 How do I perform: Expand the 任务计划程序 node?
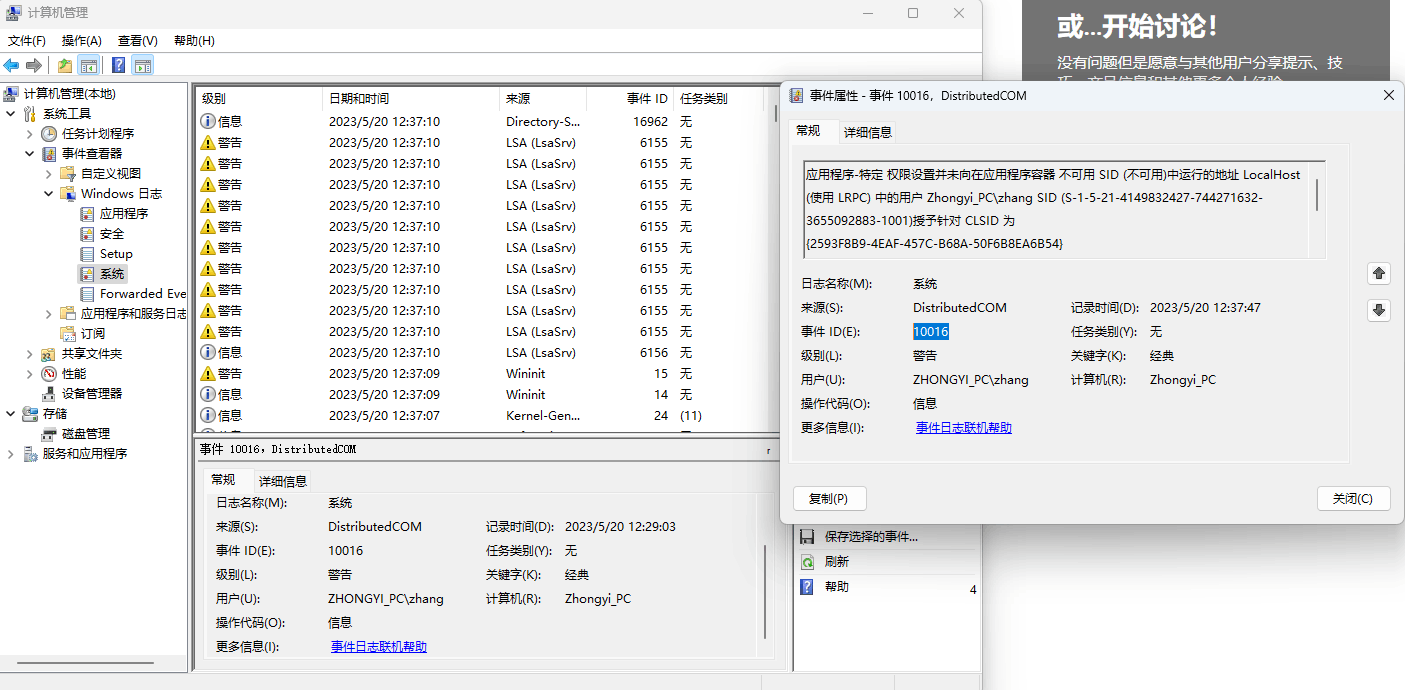click(29, 134)
